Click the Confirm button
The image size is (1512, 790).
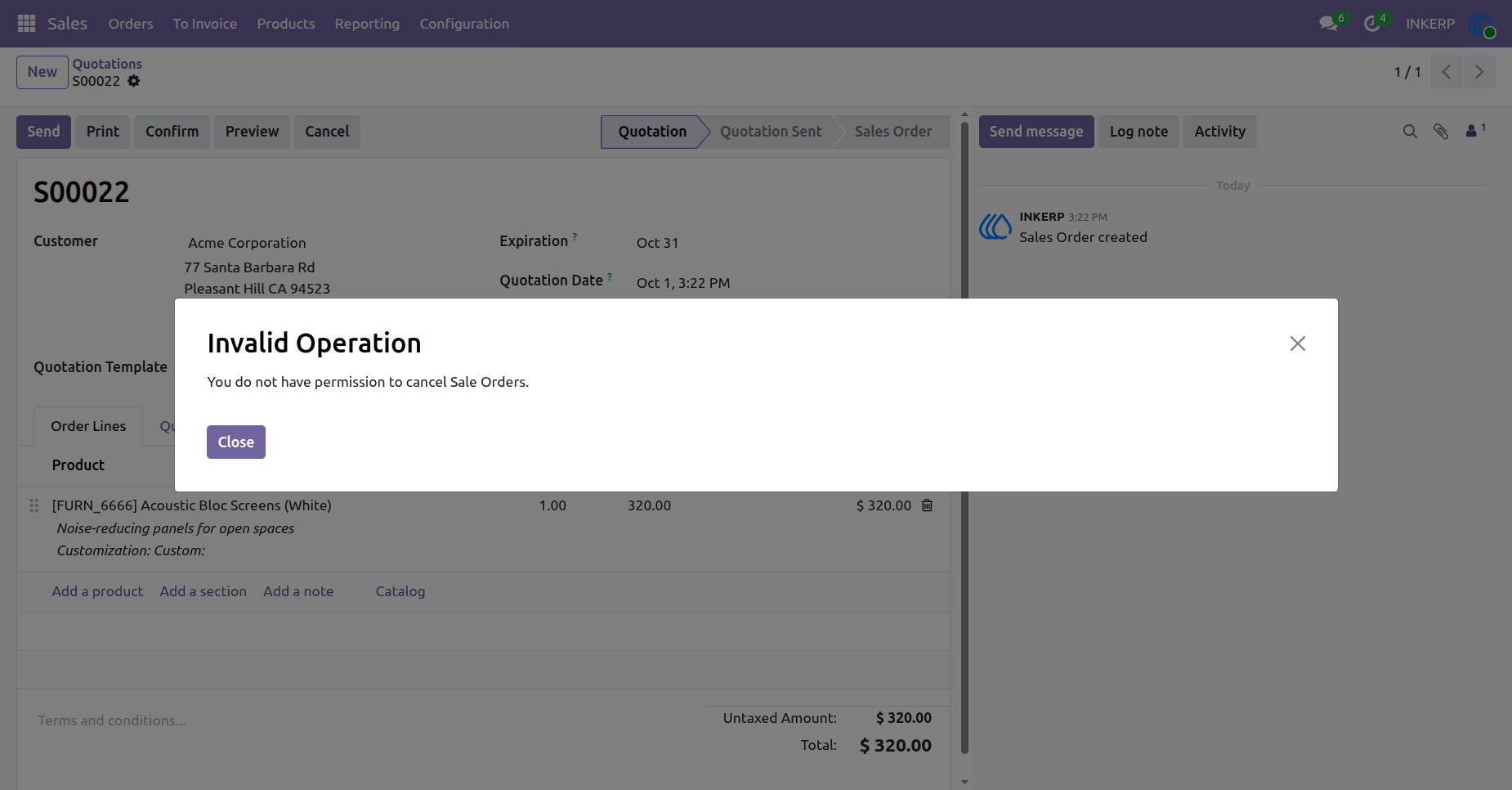click(x=172, y=132)
